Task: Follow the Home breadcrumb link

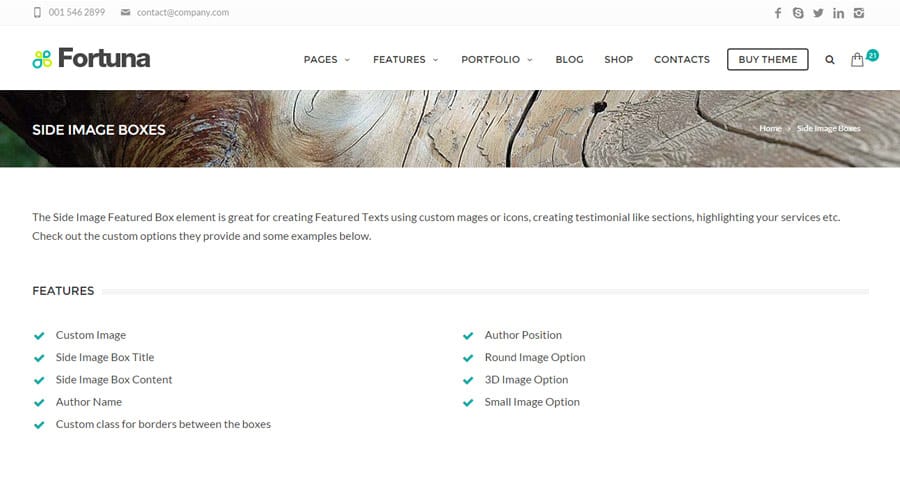Action: 770,129
